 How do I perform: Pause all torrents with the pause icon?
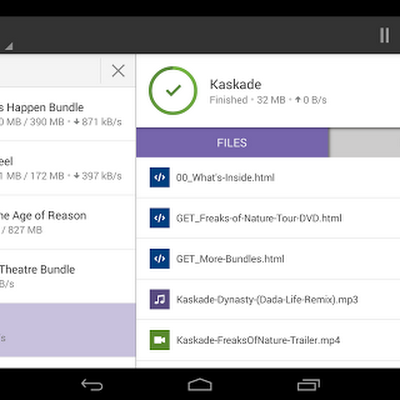384,35
